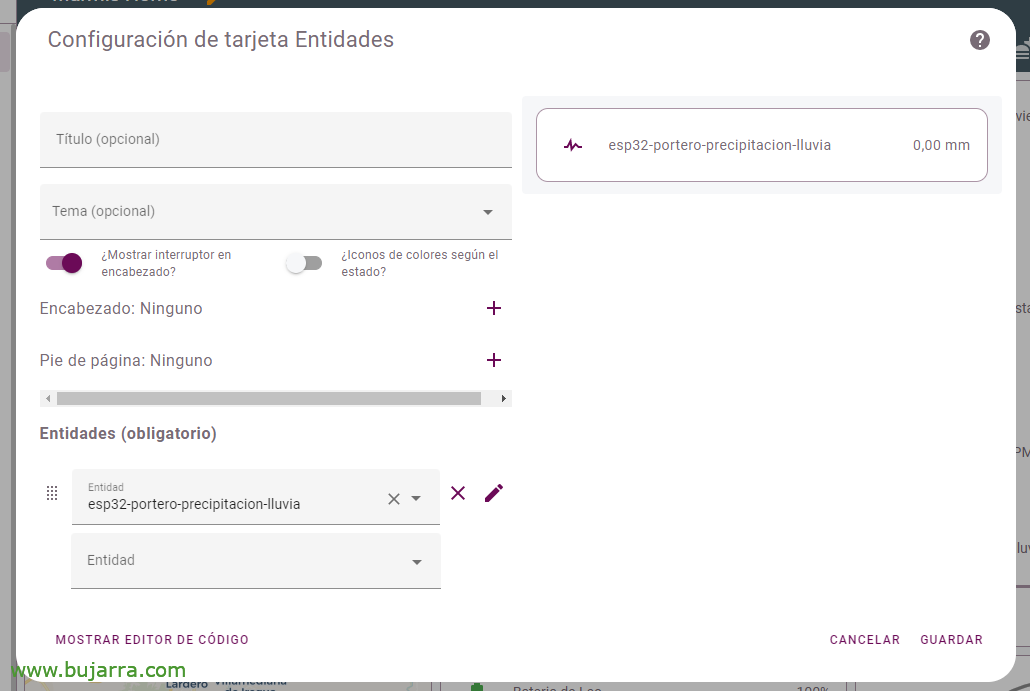The image size is (1030, 691).
Task: Add a footer with Pie de página plus icon
Action: tap(493, 360)
